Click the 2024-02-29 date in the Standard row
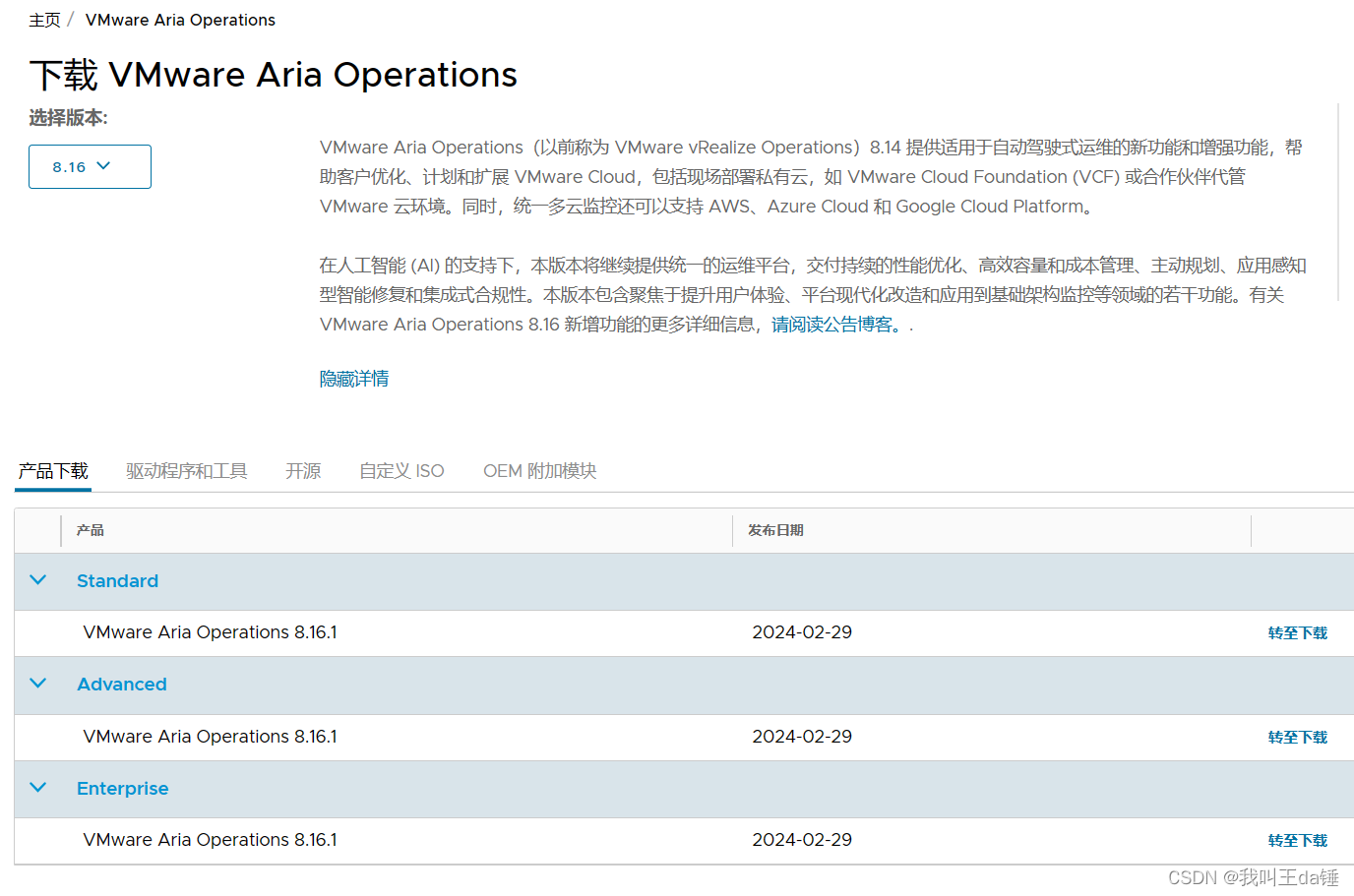The width and height of the screenshot is (1354, 896). pyautogui.click(x=802, y=632)
